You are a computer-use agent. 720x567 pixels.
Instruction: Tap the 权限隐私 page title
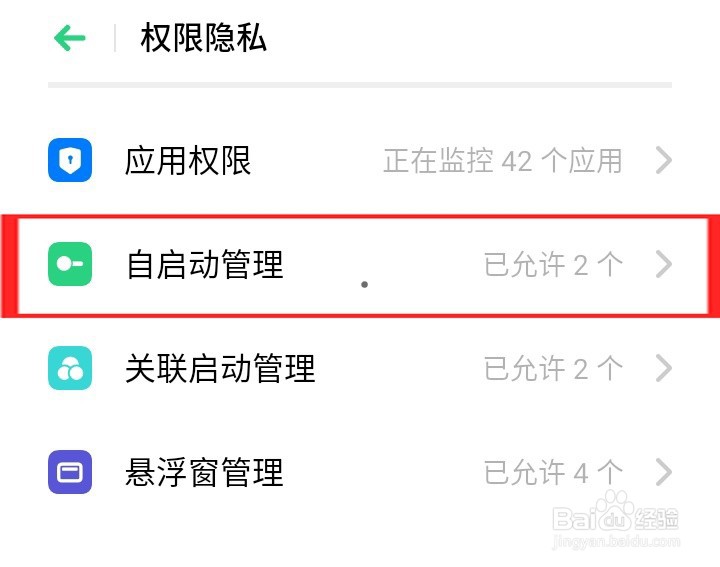point(203,39)
